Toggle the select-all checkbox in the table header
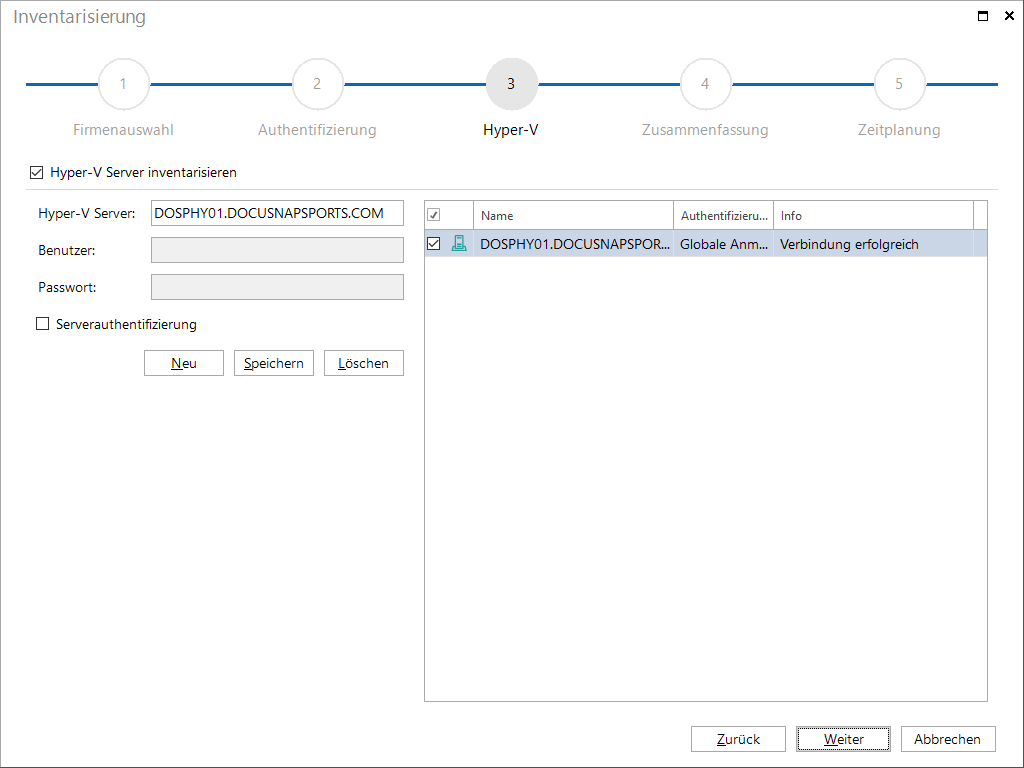The image size is (1024, 768). coord(434,215)
